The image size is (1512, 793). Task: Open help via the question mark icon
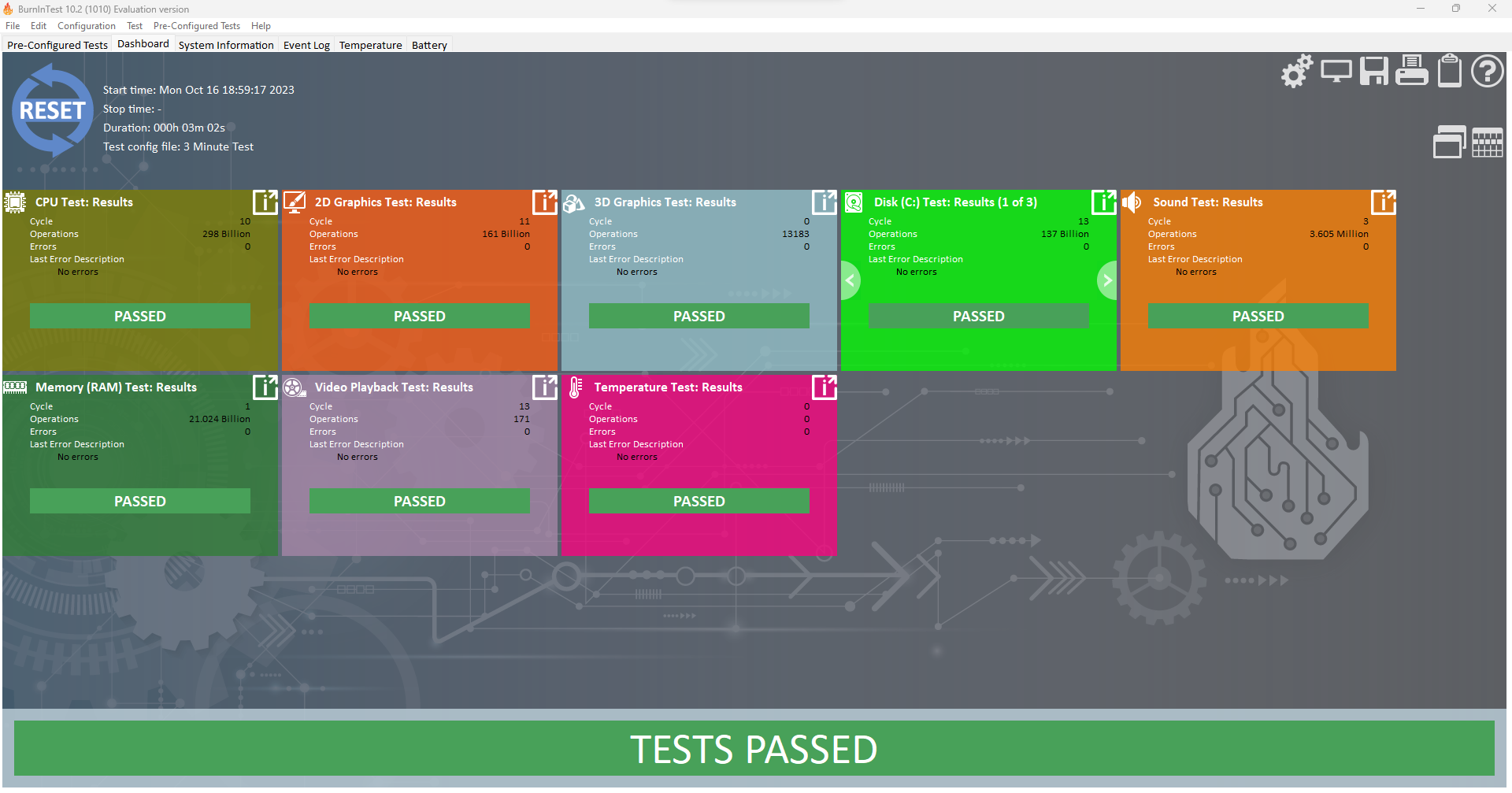(1488, 71)
